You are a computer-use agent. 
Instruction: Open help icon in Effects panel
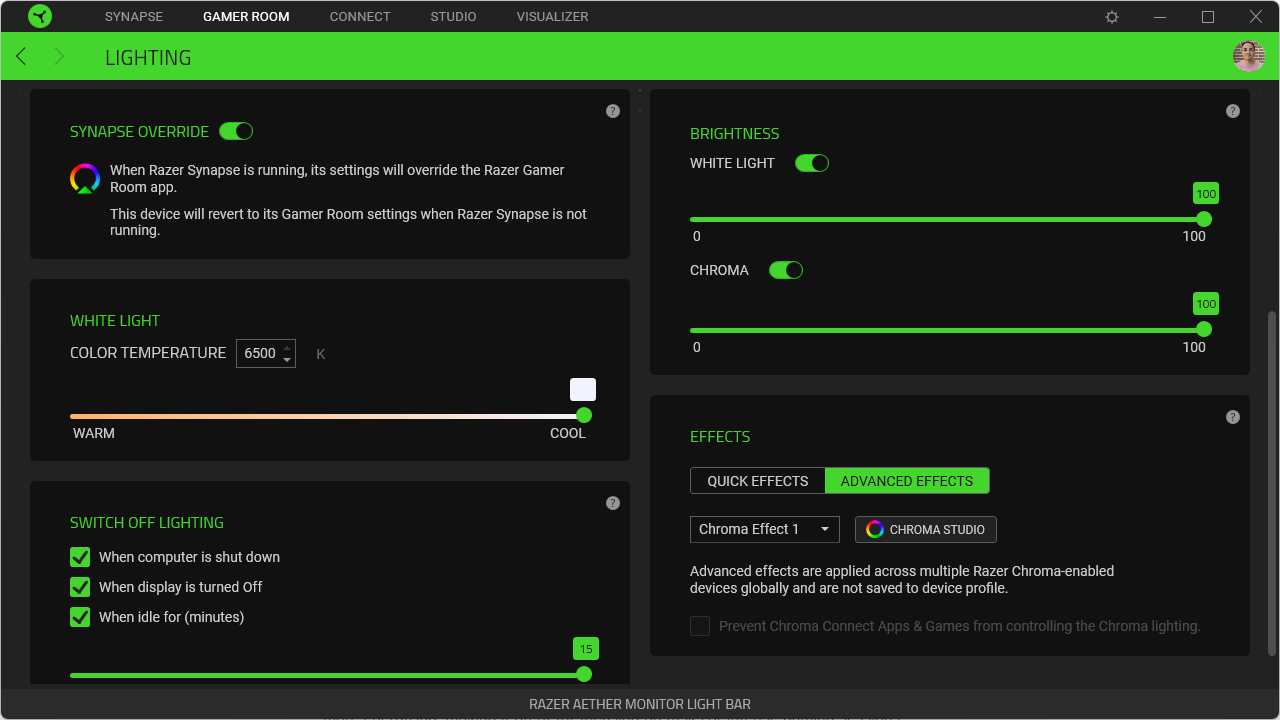1233,417
